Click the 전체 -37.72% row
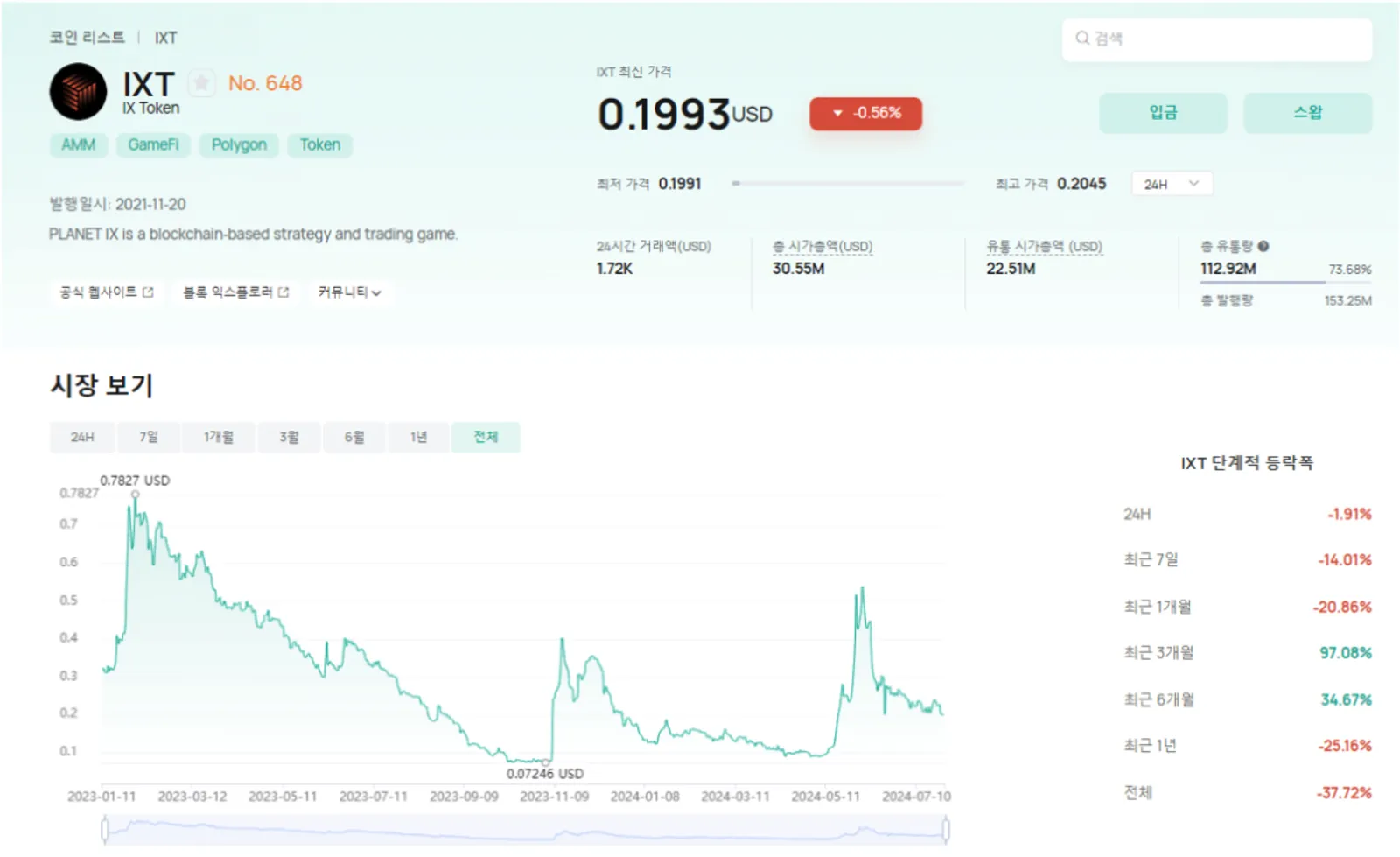Image resolution: width=1400 pixels, height=857 pixels. click(x=1248, y=792)
